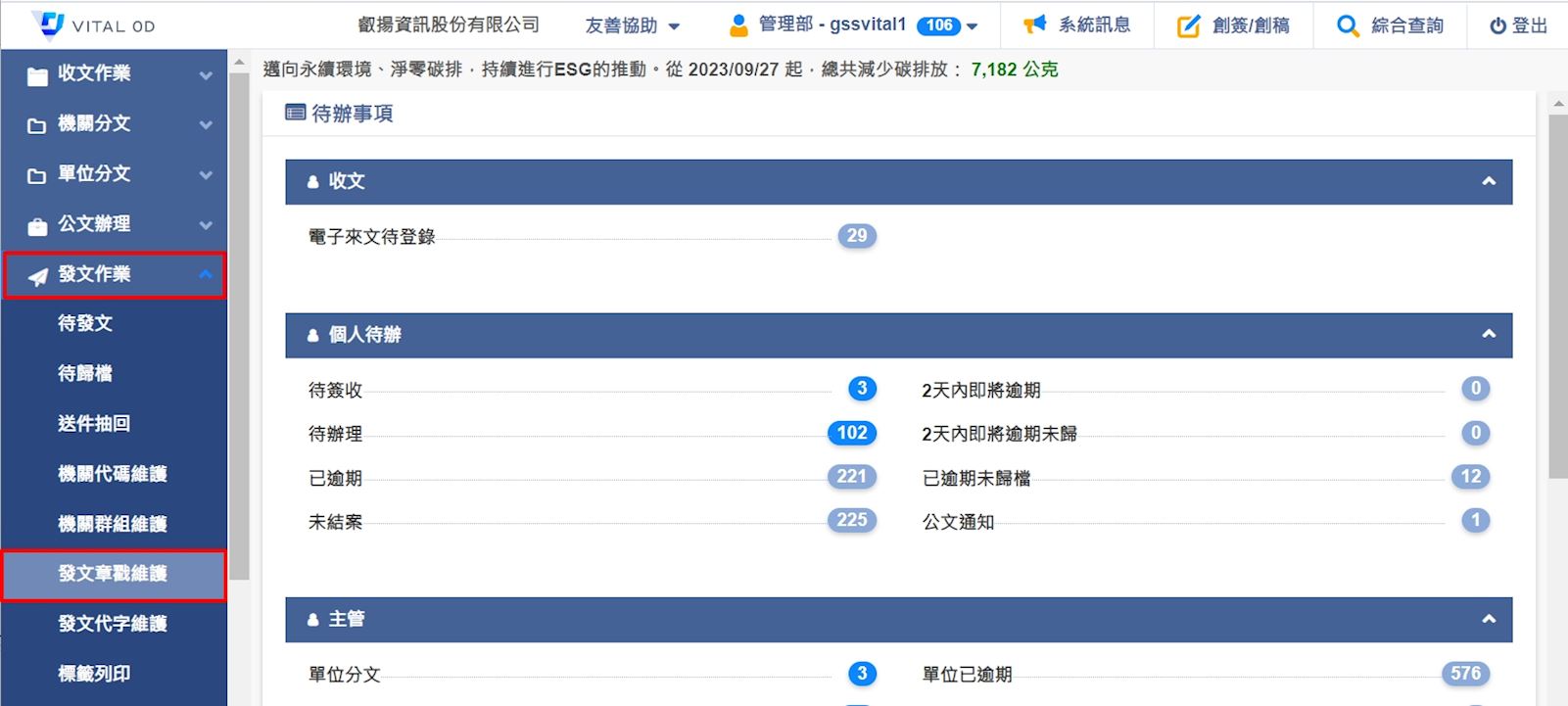Click the briefcase icon for 公文辦理
Viewport: 1568px width, 706px height.
click(x=37, y=225)
